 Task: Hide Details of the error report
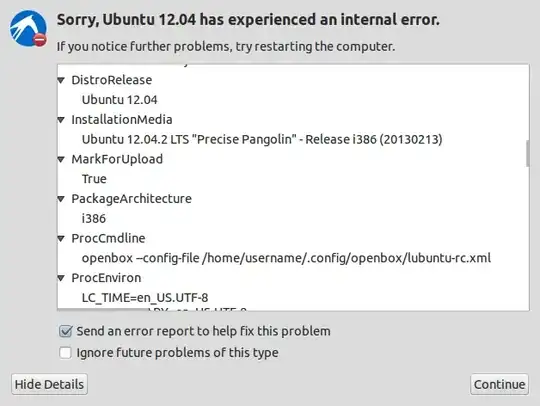coord(49,384)
